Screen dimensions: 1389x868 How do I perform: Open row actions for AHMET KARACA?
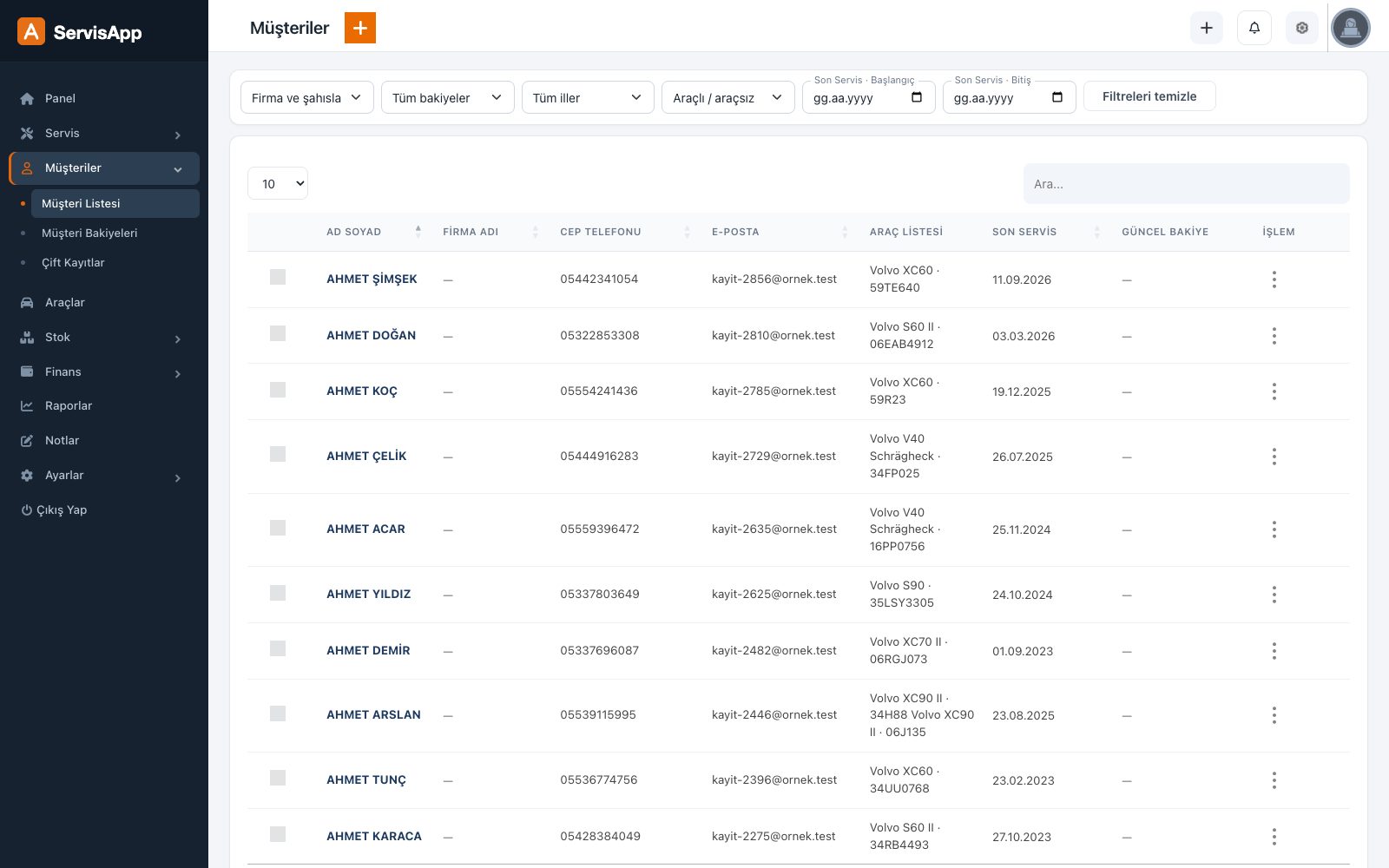pos(1274,837)
